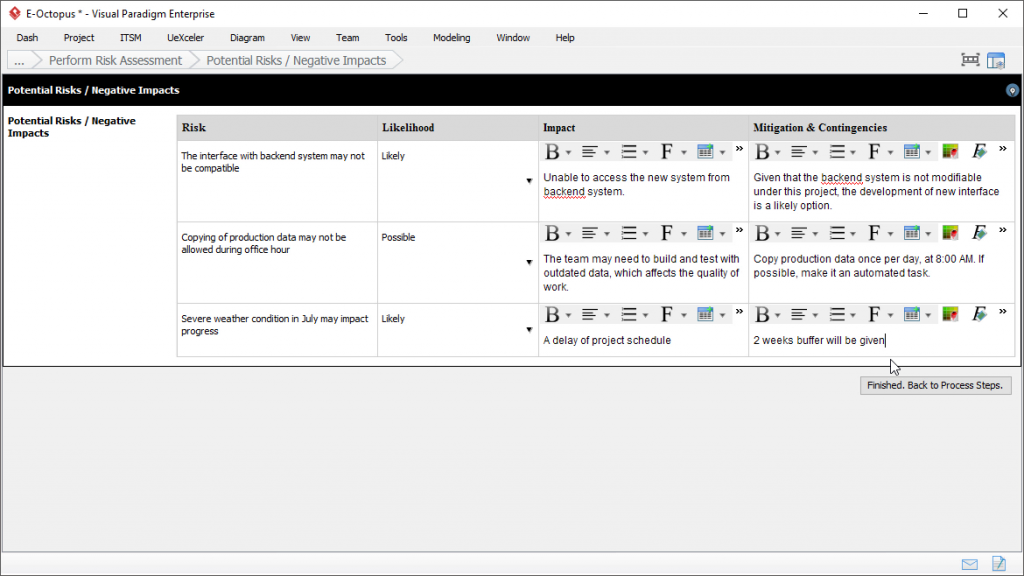Viewport: 1024px width, 576px height.
Task: Open the Modeling menu
Action: tap(451, 38)
